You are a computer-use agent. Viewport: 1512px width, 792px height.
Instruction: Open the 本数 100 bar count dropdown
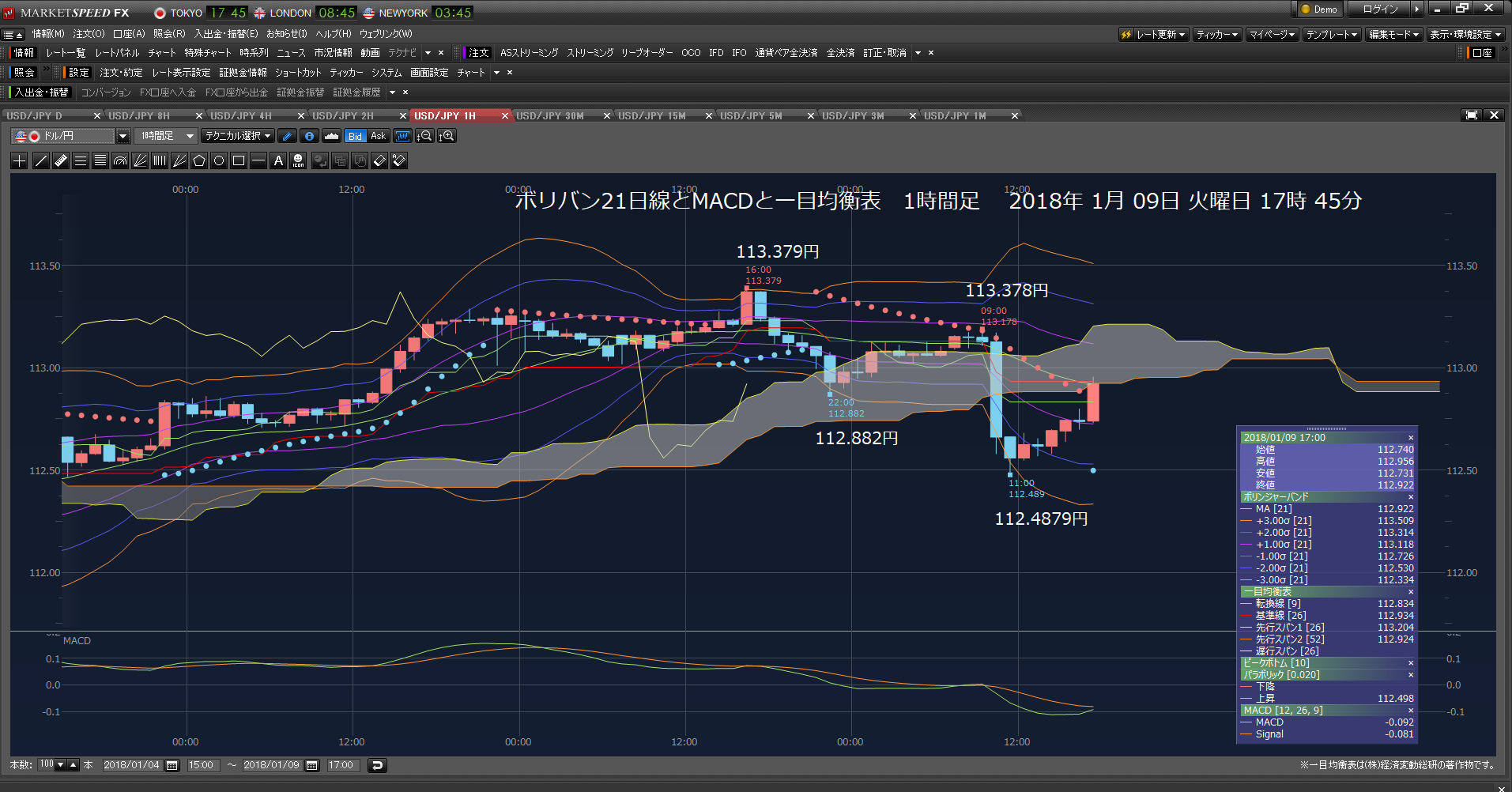coord(60,765)
